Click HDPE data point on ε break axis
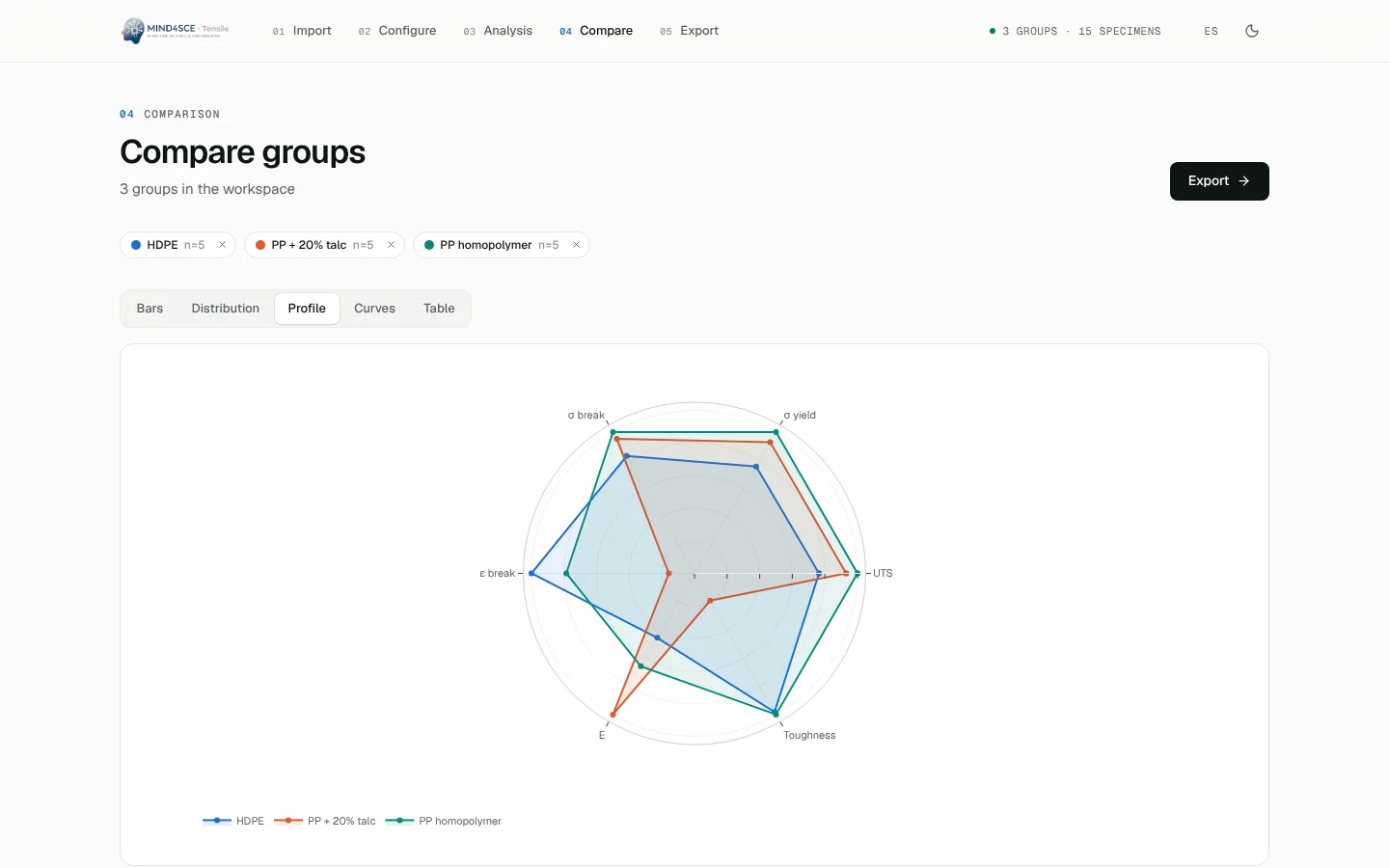The image size is (1389, 868). [531, 574]
